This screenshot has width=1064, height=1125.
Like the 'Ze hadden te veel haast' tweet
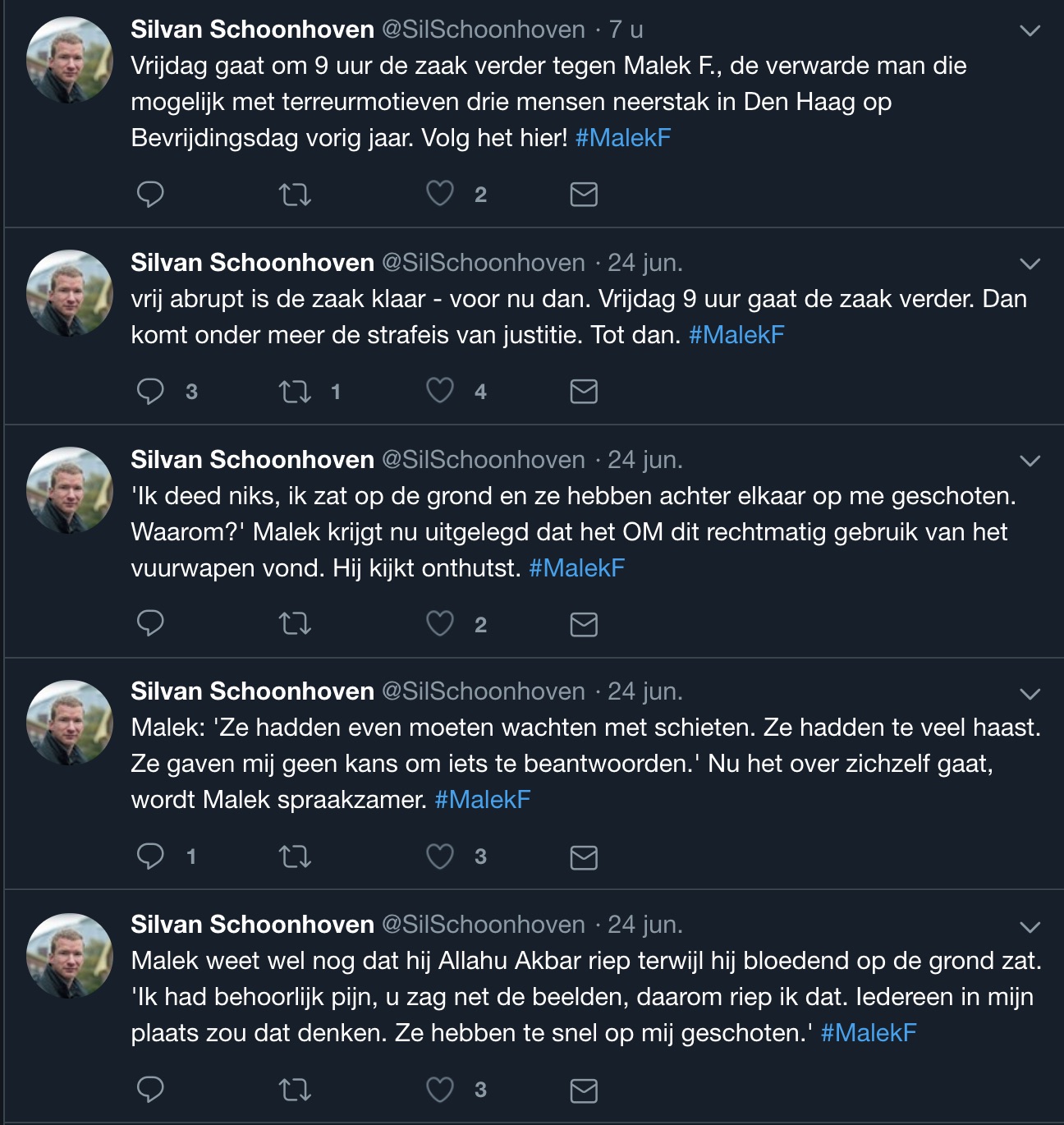[440, 856]
